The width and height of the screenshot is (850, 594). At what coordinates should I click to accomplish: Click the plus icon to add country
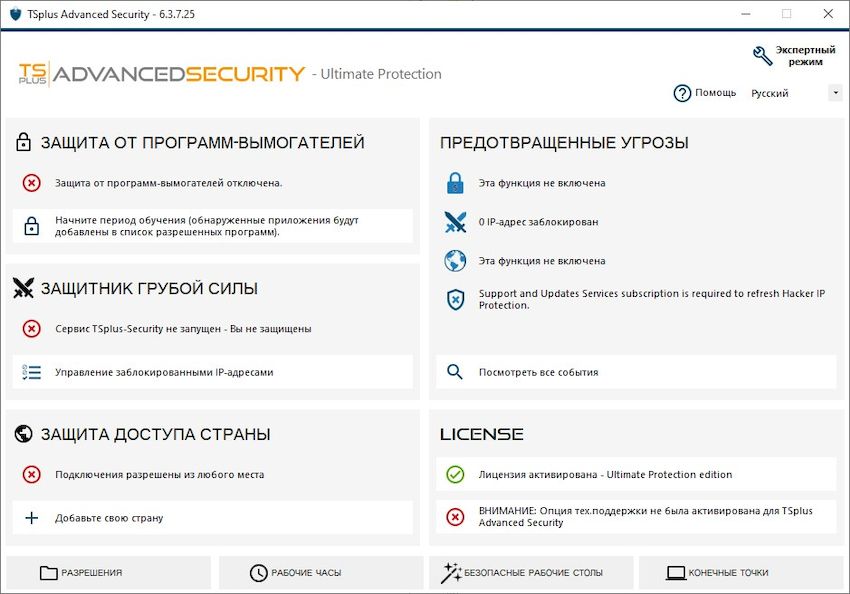click(31, 518)
